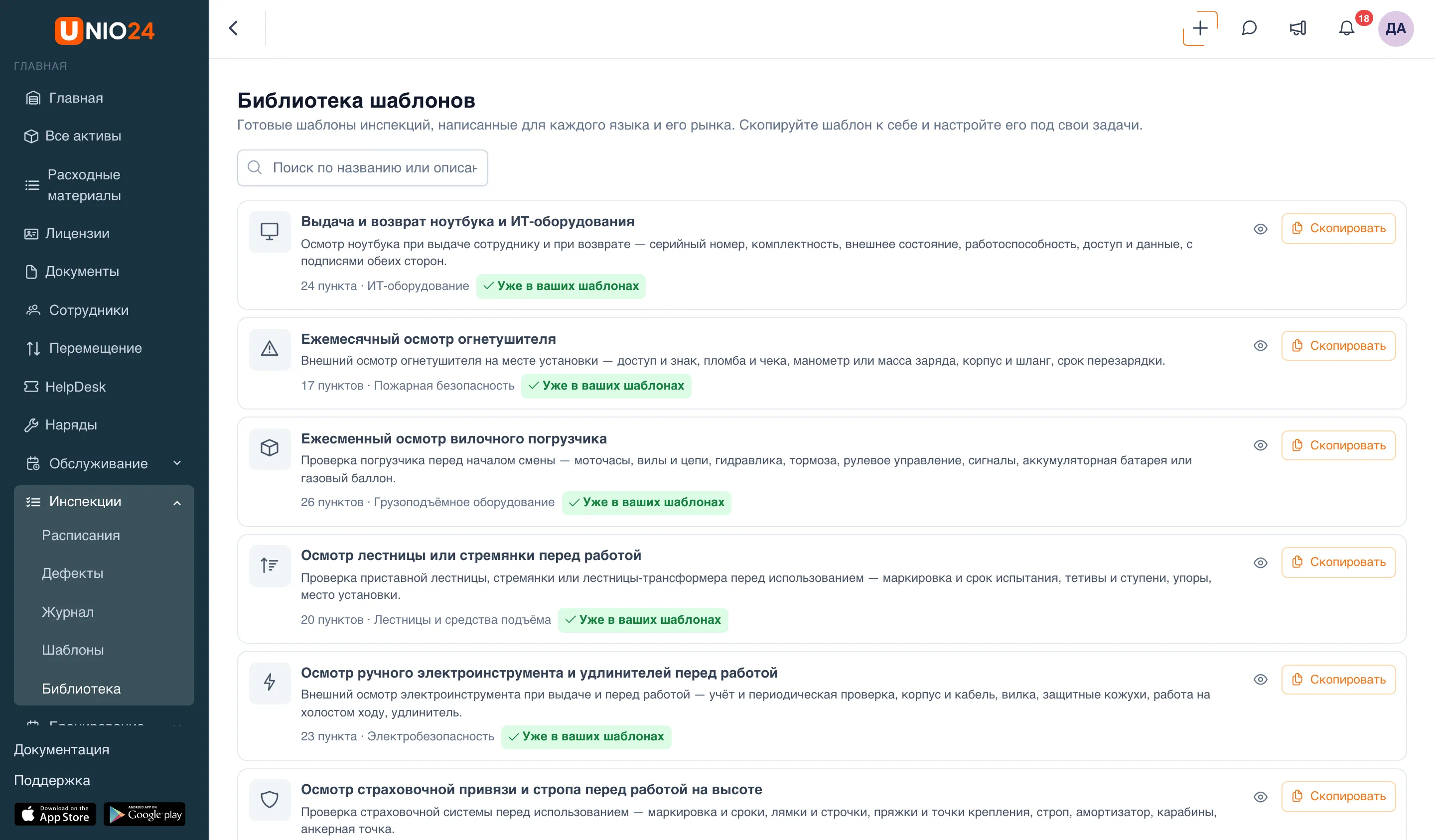This screenshot has height=840, width=1435.
Task: Download from the App Store badge
Action: (55, 815)
